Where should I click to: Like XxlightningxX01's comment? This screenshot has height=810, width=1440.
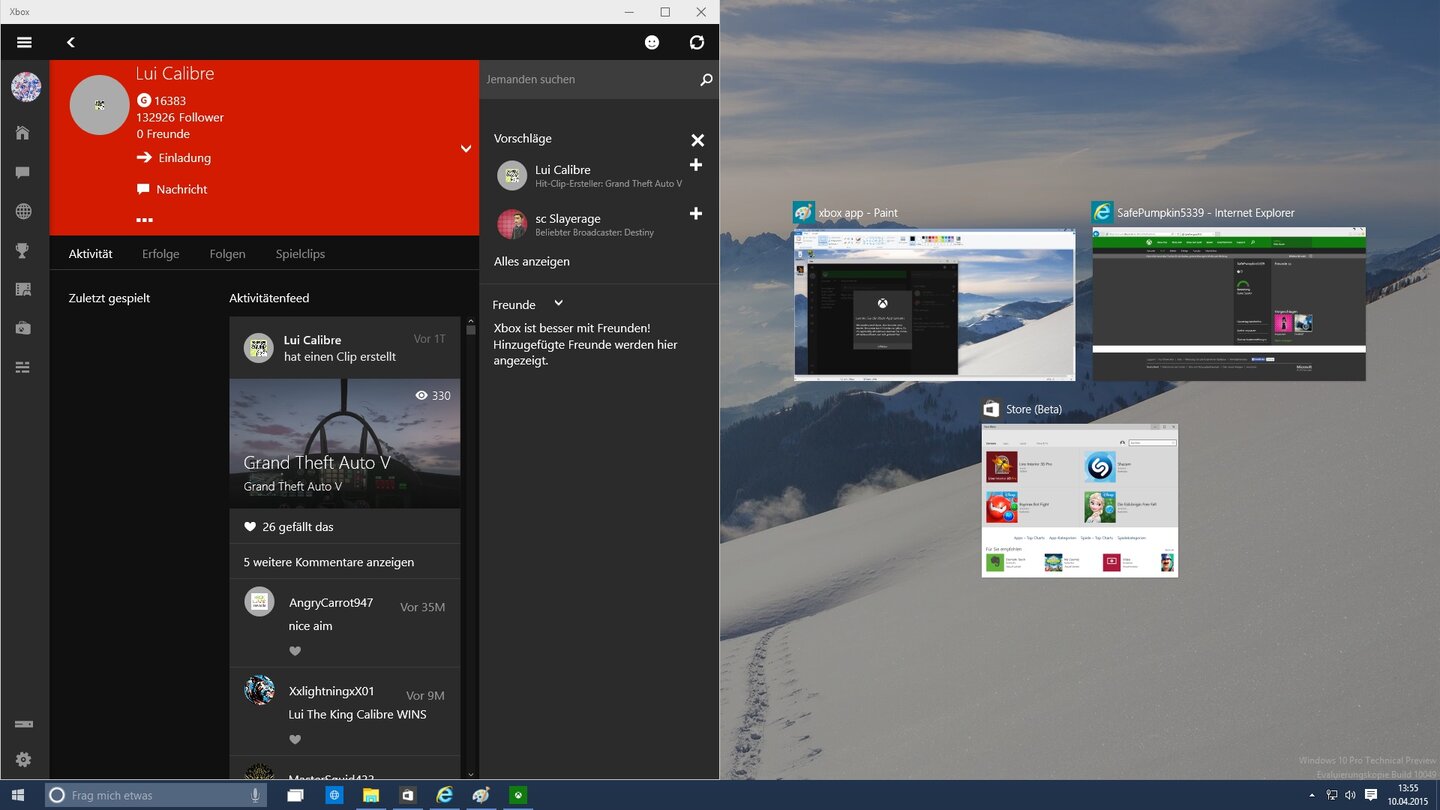click(295, 740)
